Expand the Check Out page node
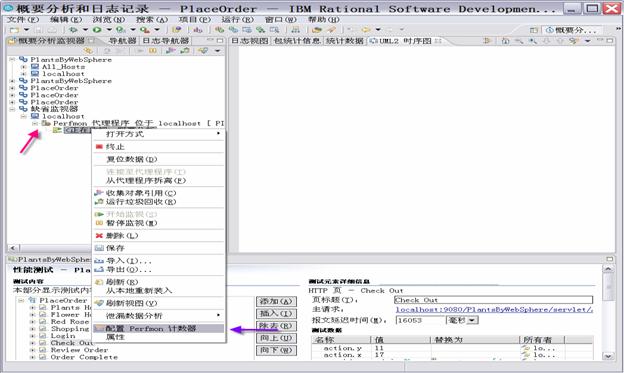 (33, 343)
